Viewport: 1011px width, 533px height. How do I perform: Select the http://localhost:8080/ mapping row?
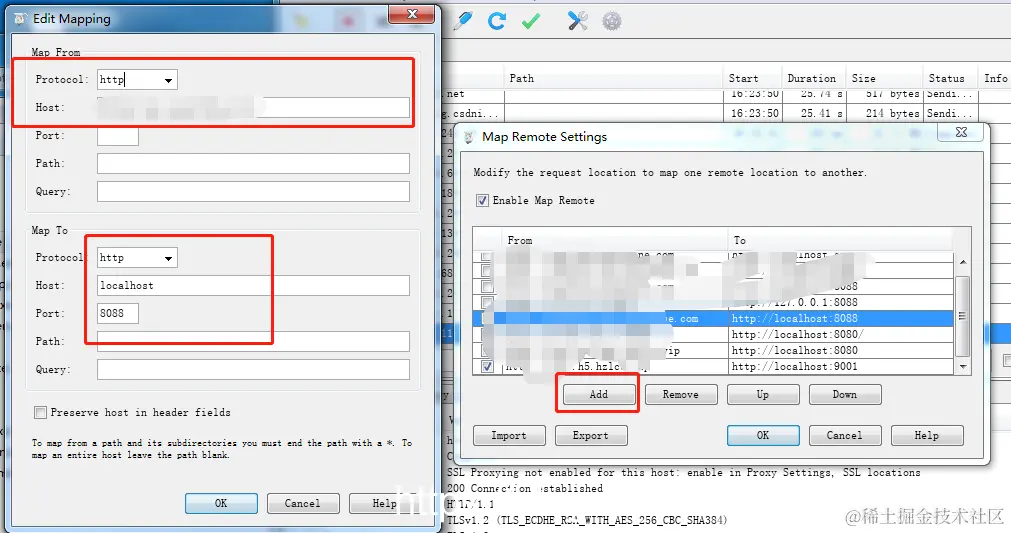(x=713, y=334)
